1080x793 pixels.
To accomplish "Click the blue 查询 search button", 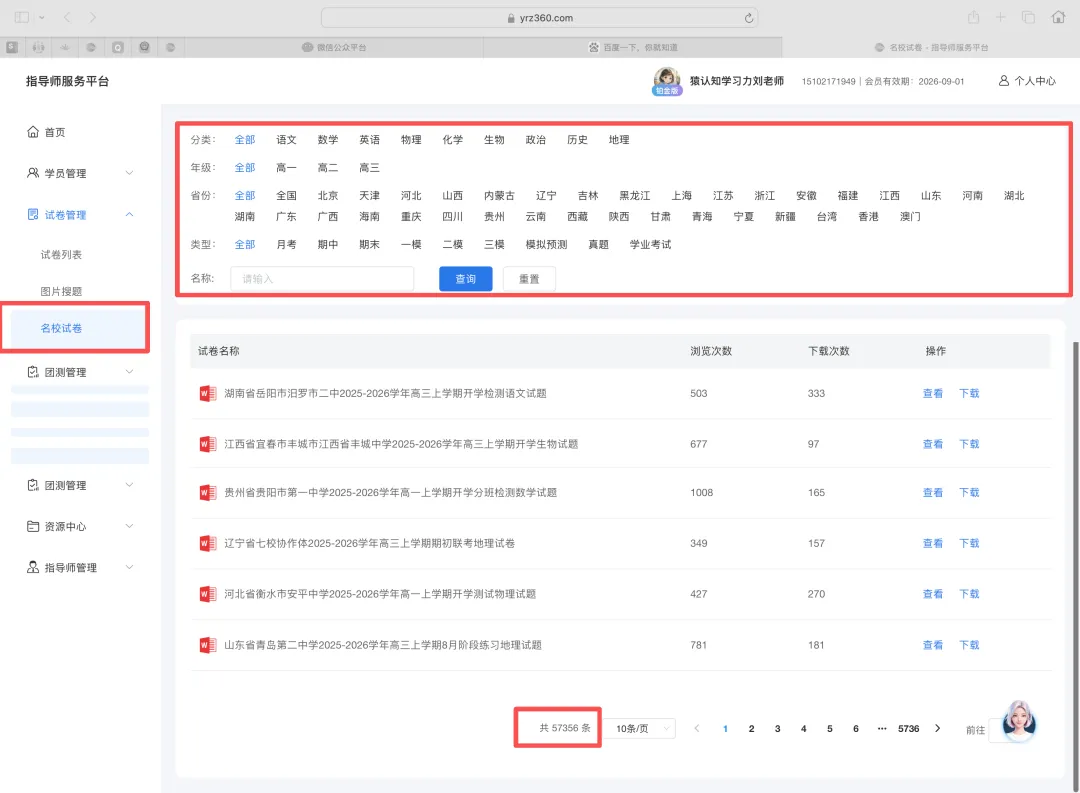I will [x=465, y=279].
